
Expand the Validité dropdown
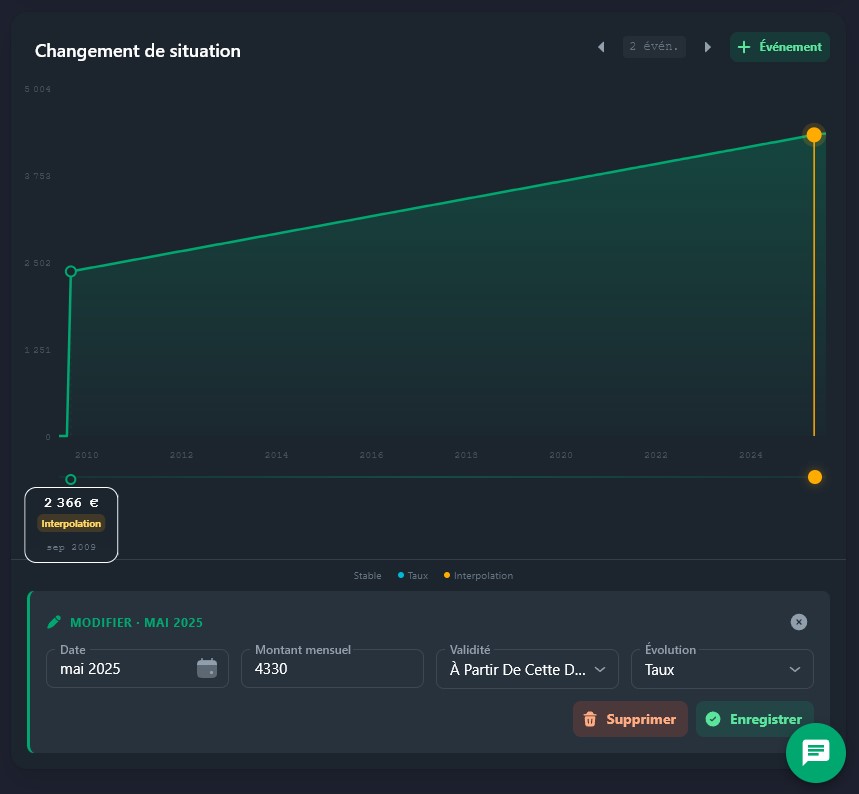(x=527, y=669)
